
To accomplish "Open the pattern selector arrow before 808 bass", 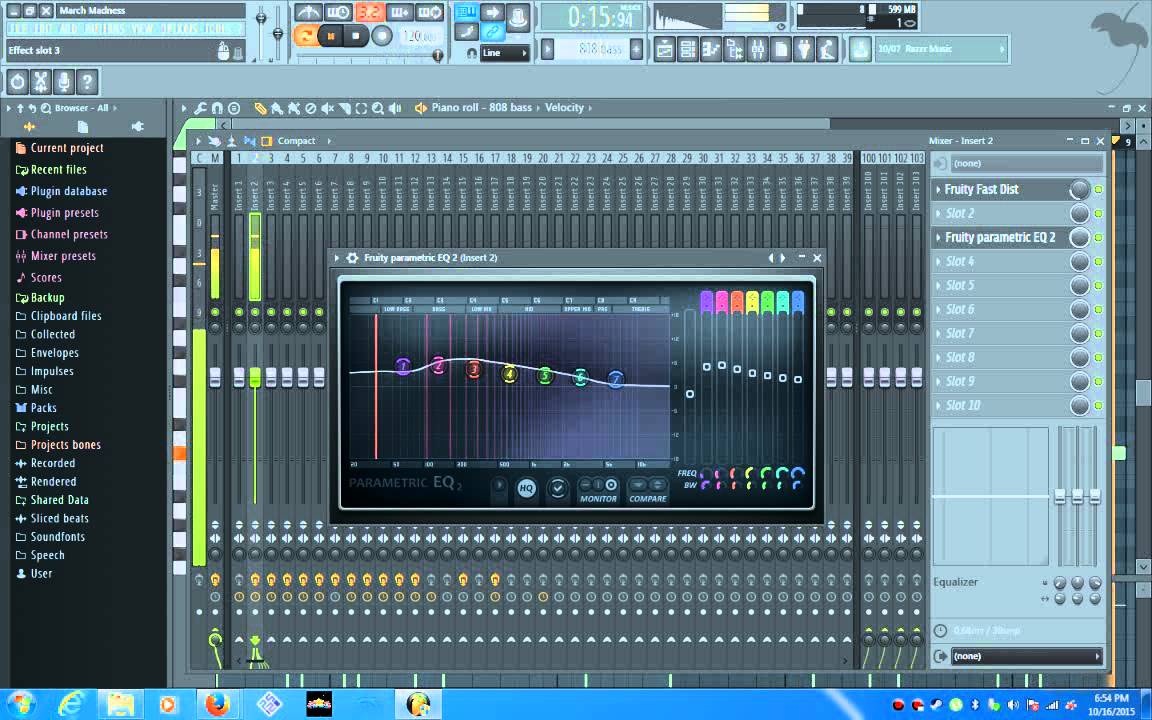I will pos(547,49).
